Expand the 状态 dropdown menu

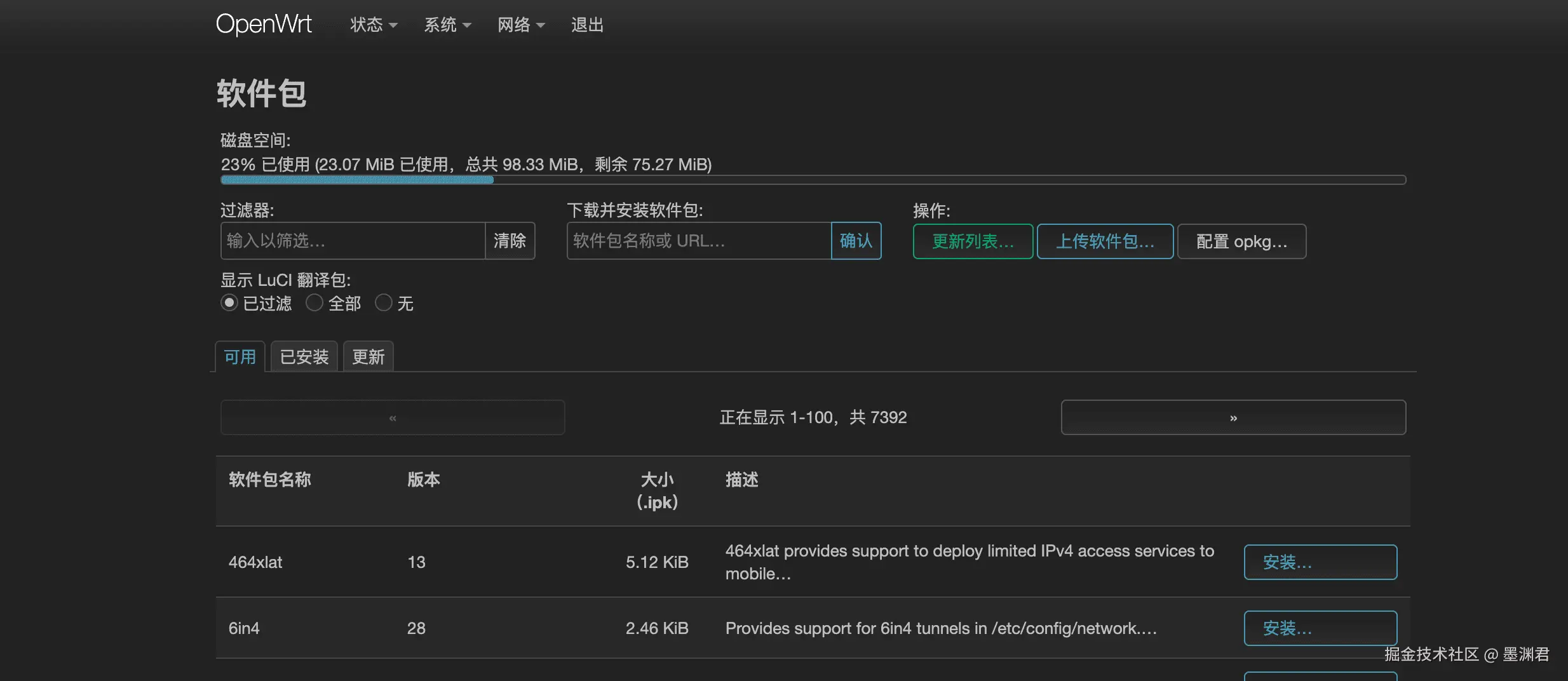click(x=374, y=25)
